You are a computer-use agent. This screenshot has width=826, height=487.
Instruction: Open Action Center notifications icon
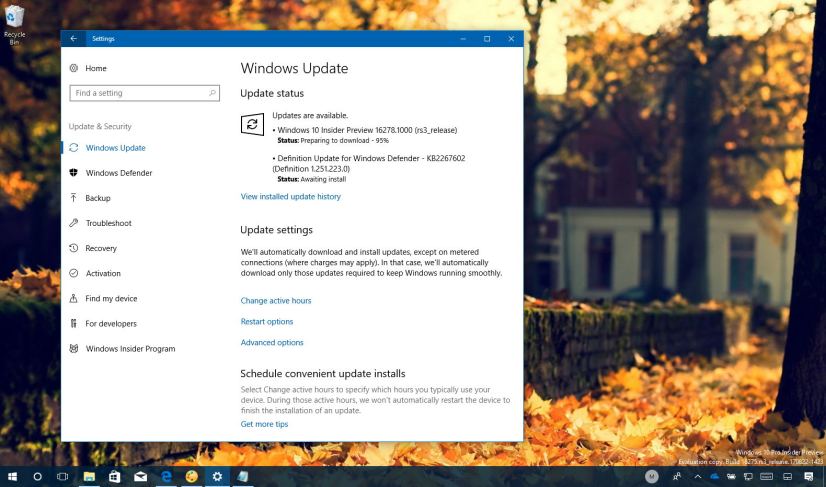(809, 476)
